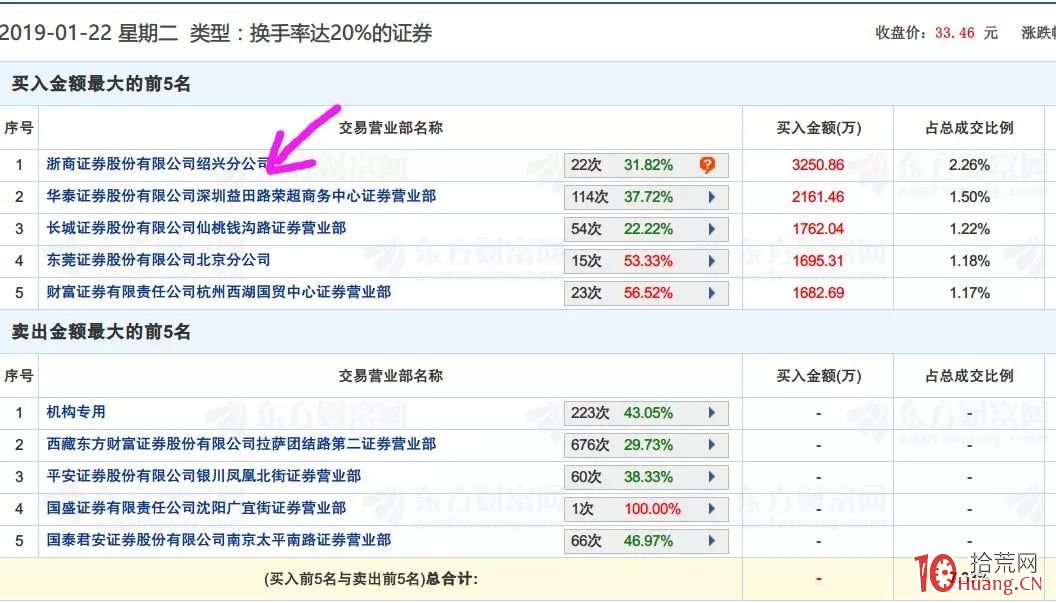Screen dimensions: 1056x603
Task: Click the 23次 listing count
Action: [x=586, y=293]
